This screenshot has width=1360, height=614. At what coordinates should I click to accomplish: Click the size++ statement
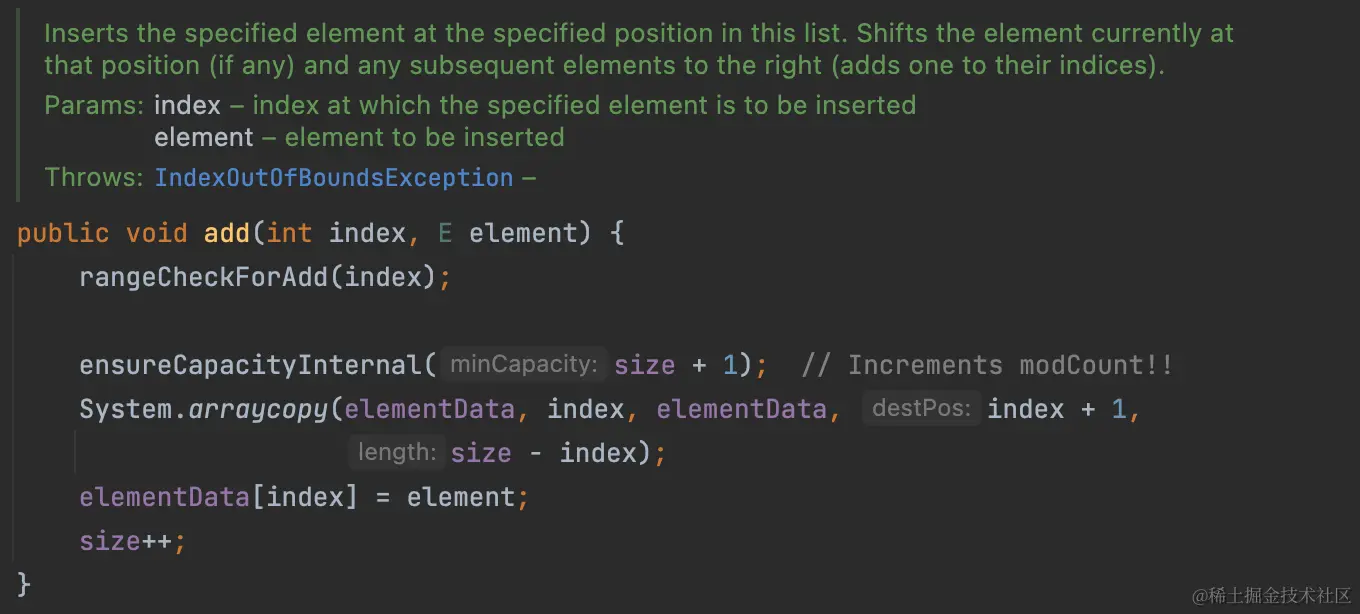(132, 541)
